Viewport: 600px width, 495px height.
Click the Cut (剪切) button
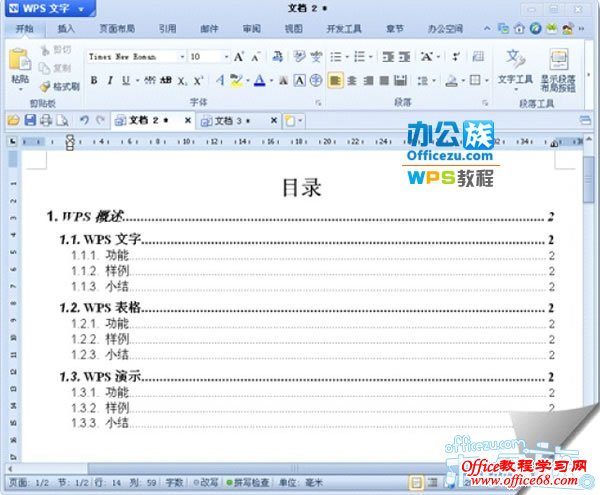[x=56, y=50]
